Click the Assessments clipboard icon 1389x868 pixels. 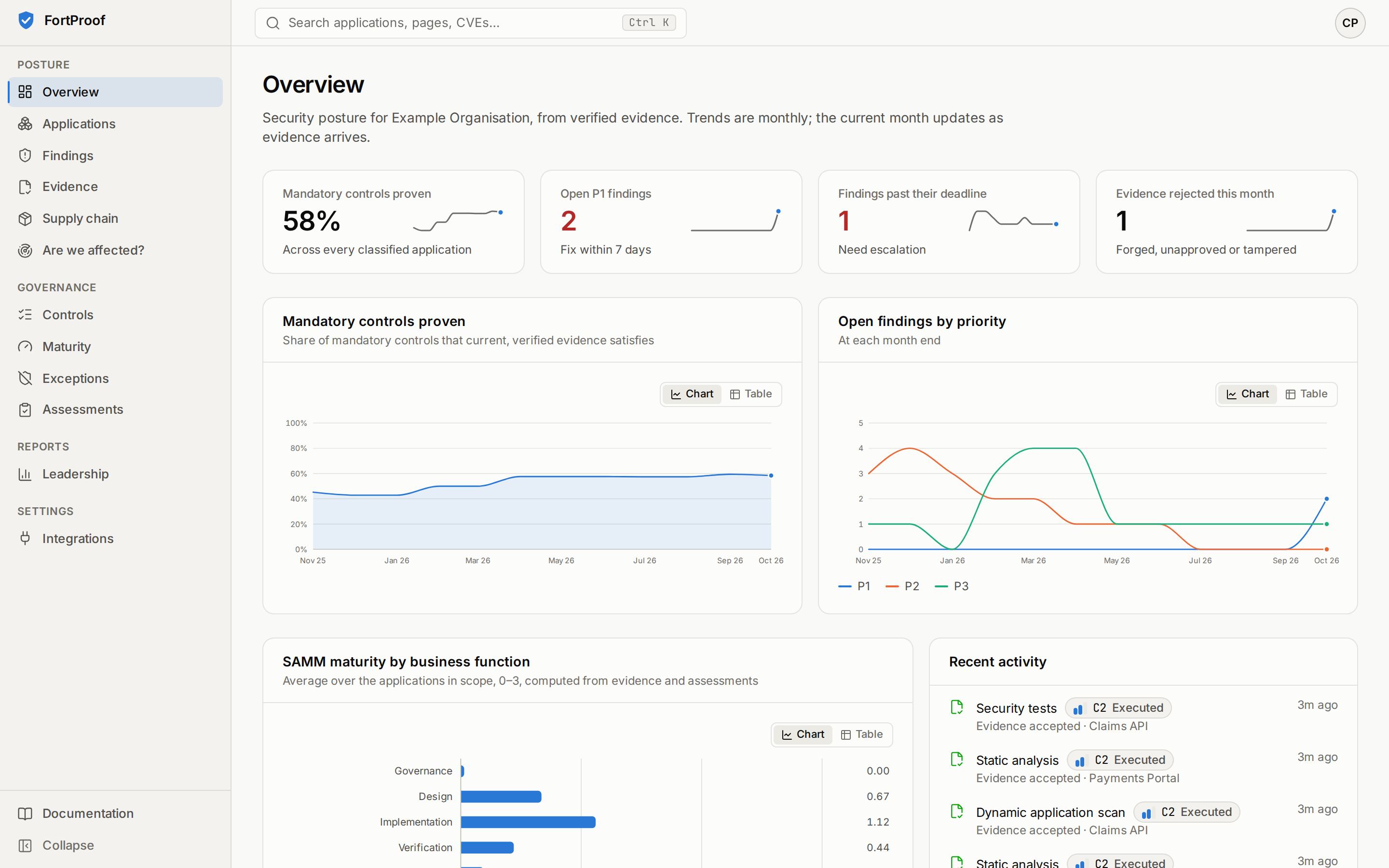25,409
